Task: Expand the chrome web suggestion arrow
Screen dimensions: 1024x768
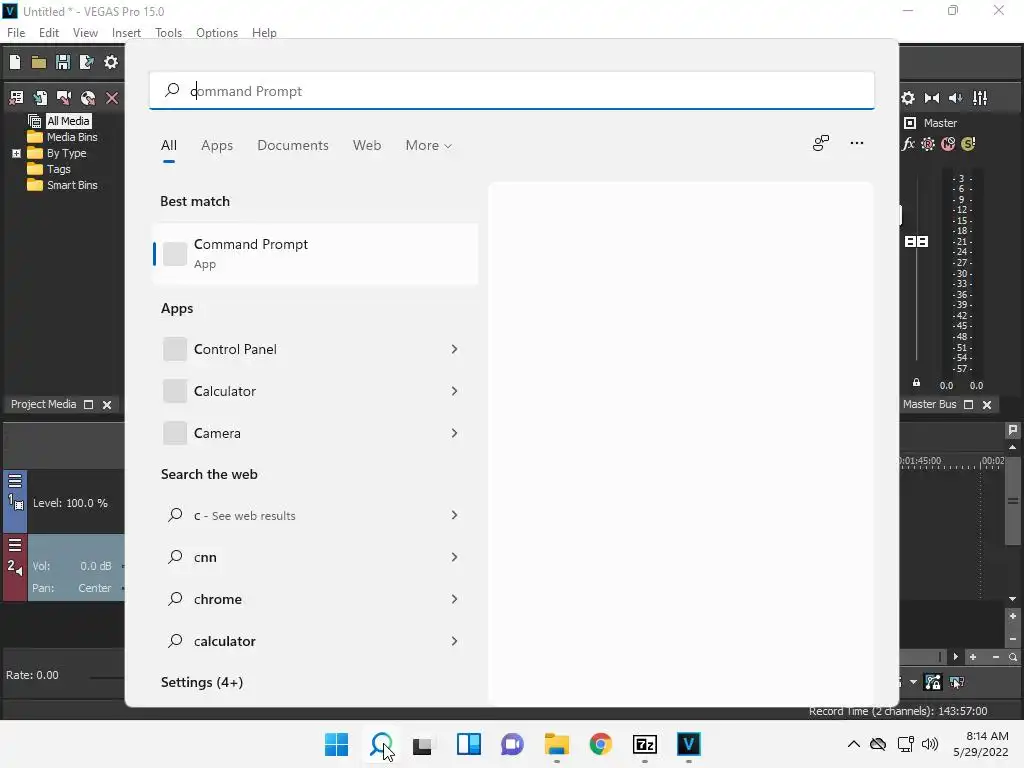Action: click(454, 599)
